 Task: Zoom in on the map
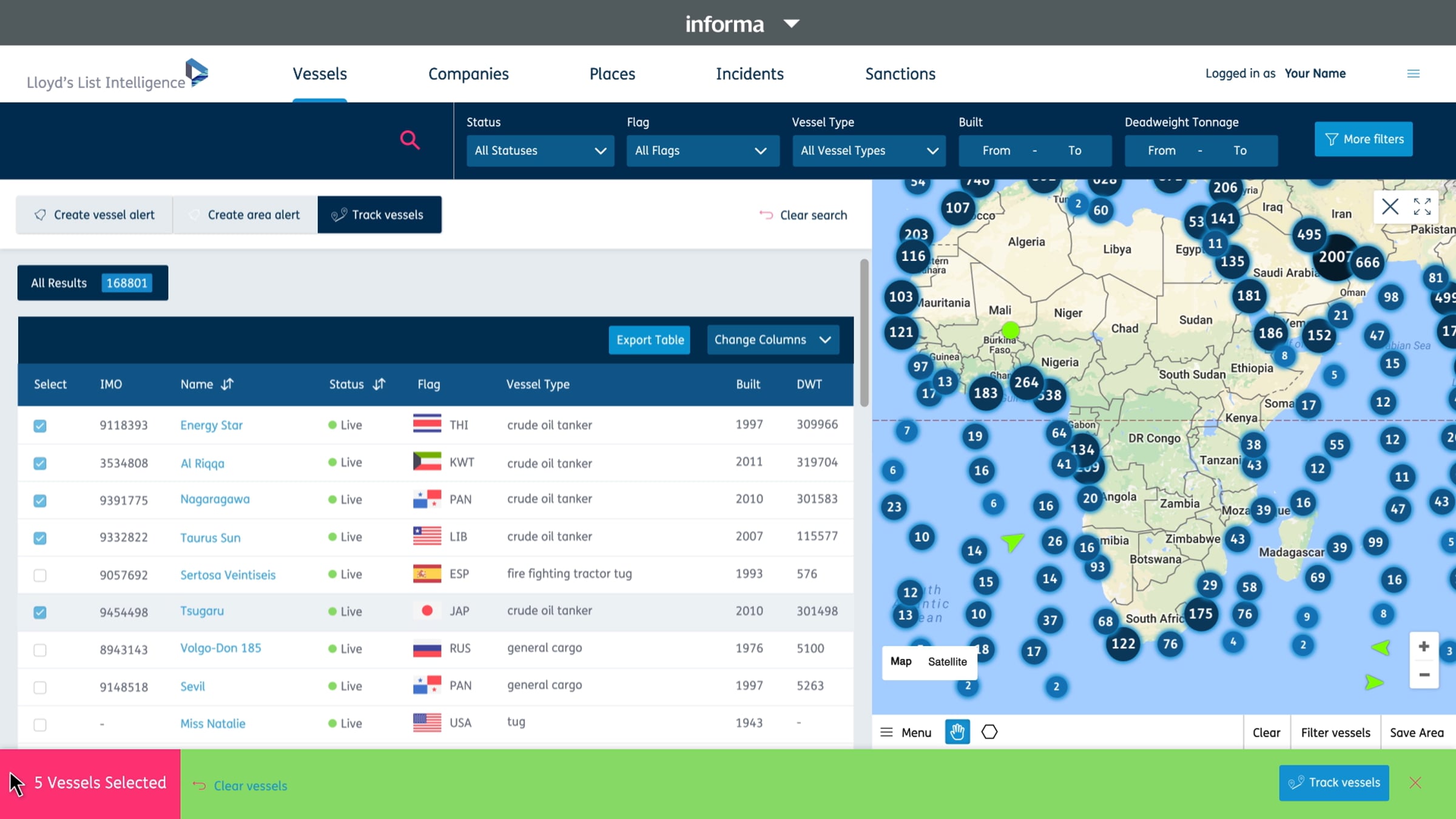coord(1424,647)
